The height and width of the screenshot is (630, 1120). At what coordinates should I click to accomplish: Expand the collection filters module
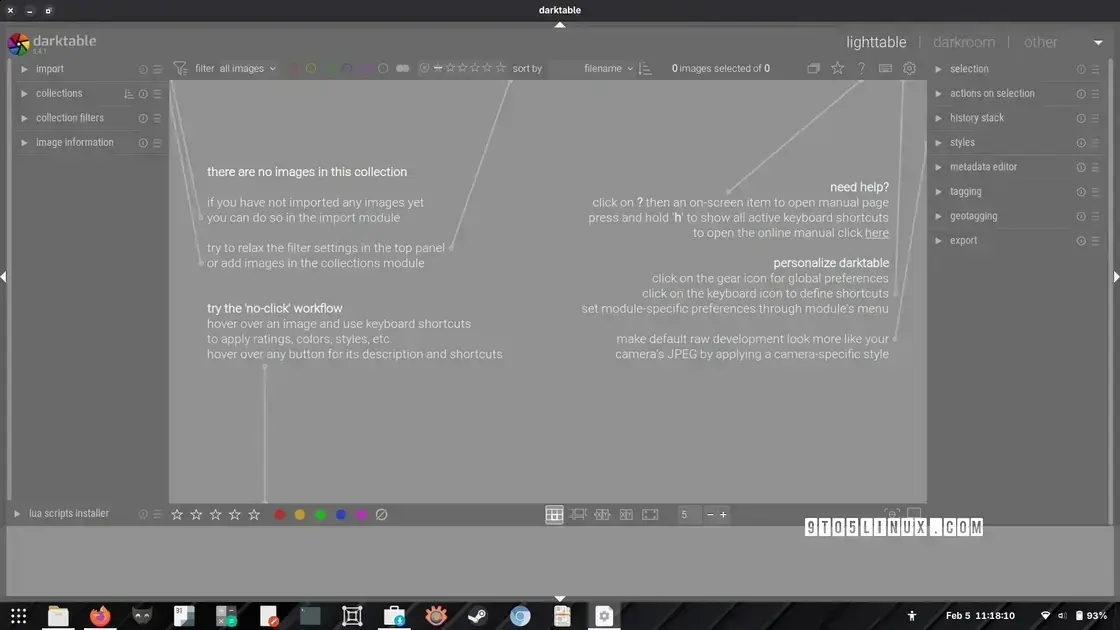tap(24, 119)
